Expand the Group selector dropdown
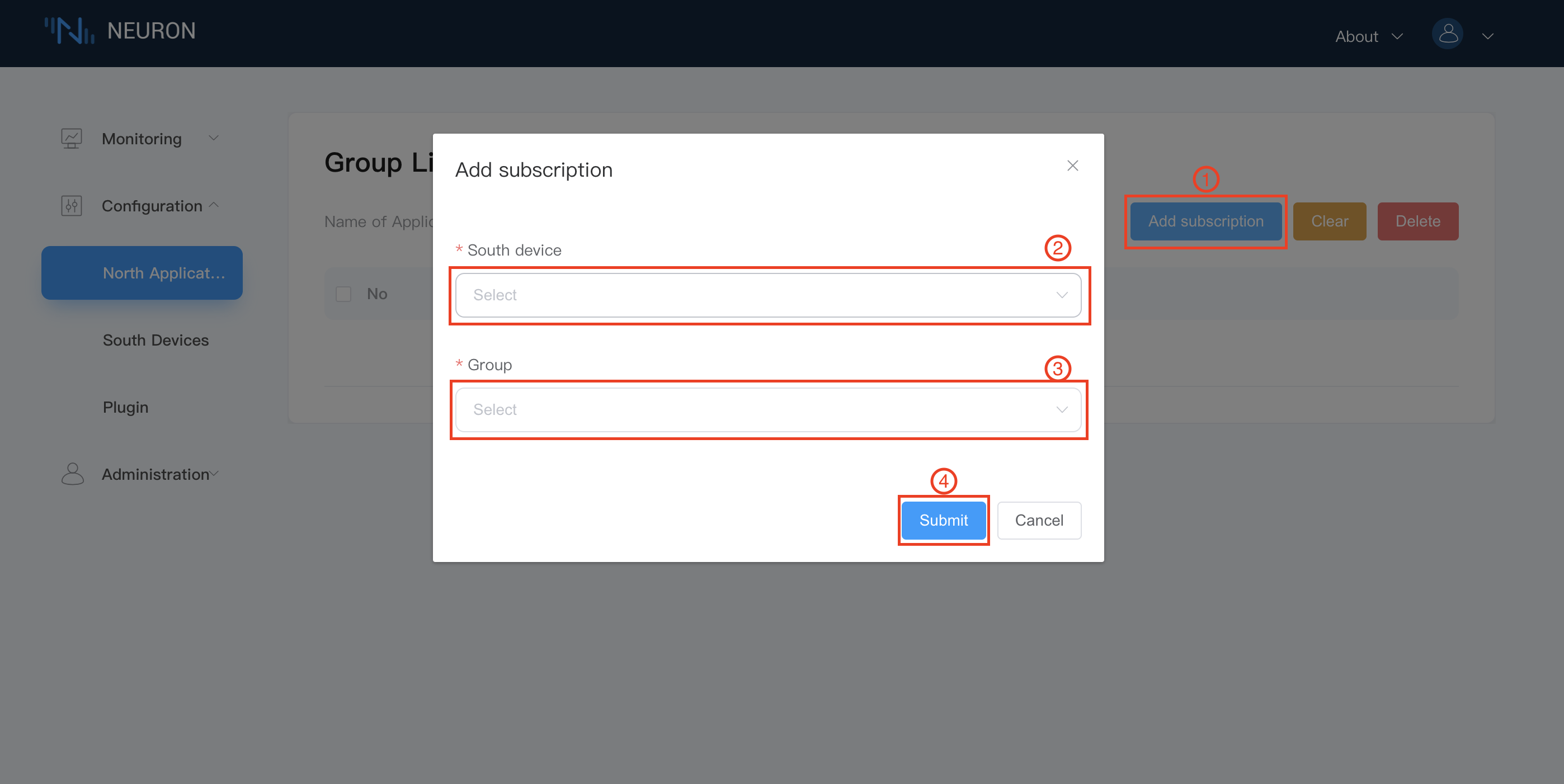Screen dimensions: 1564x784 tap(768, 409)
